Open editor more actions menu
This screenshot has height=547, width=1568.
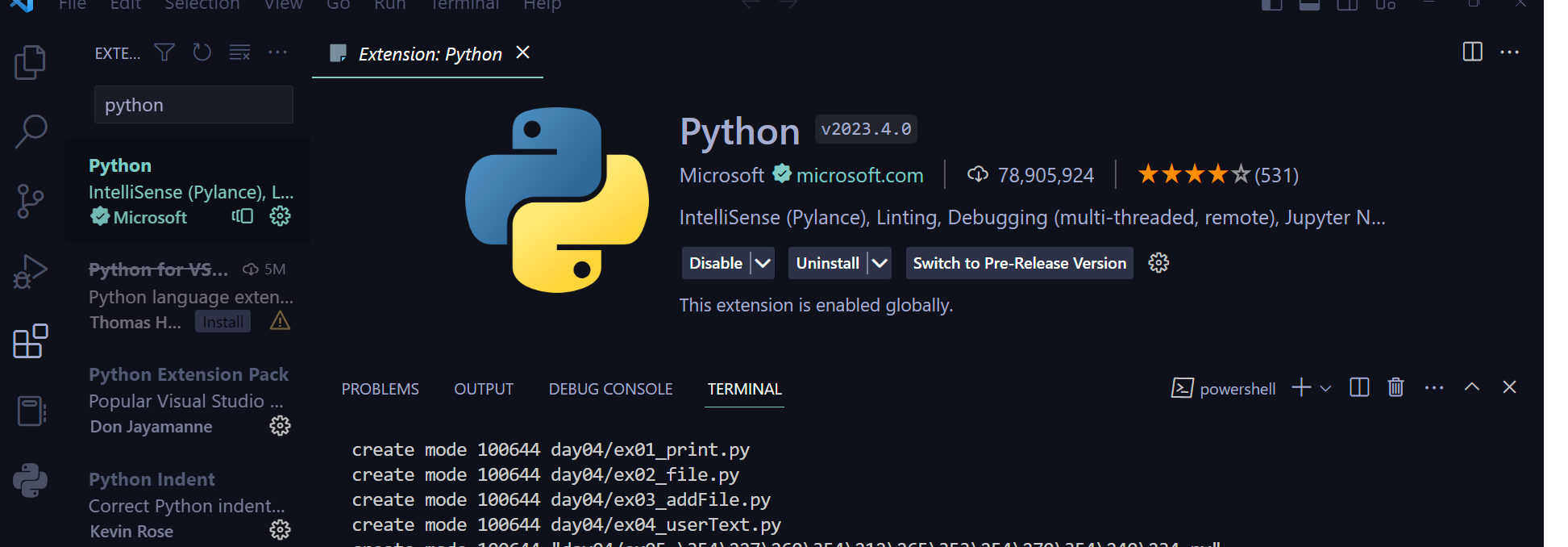(1509, 52)
